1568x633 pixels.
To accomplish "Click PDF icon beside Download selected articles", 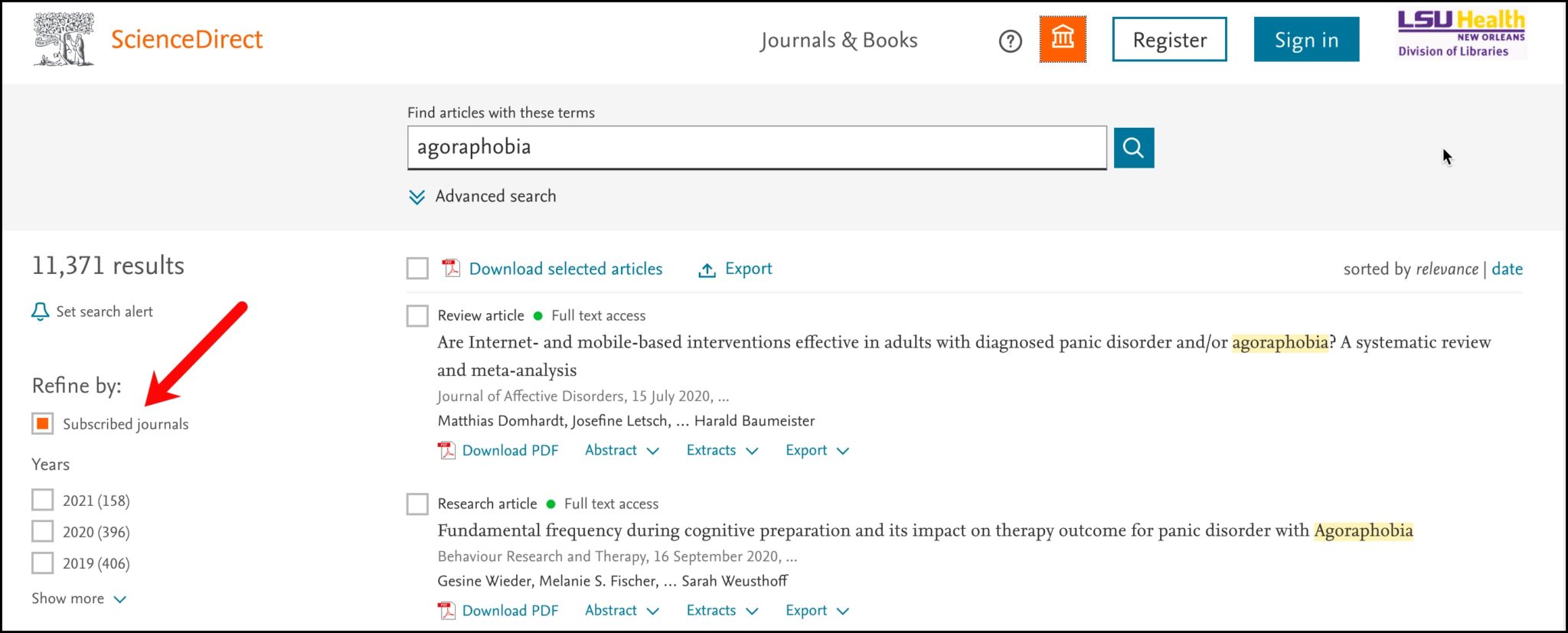I will [x=451, y=269].
